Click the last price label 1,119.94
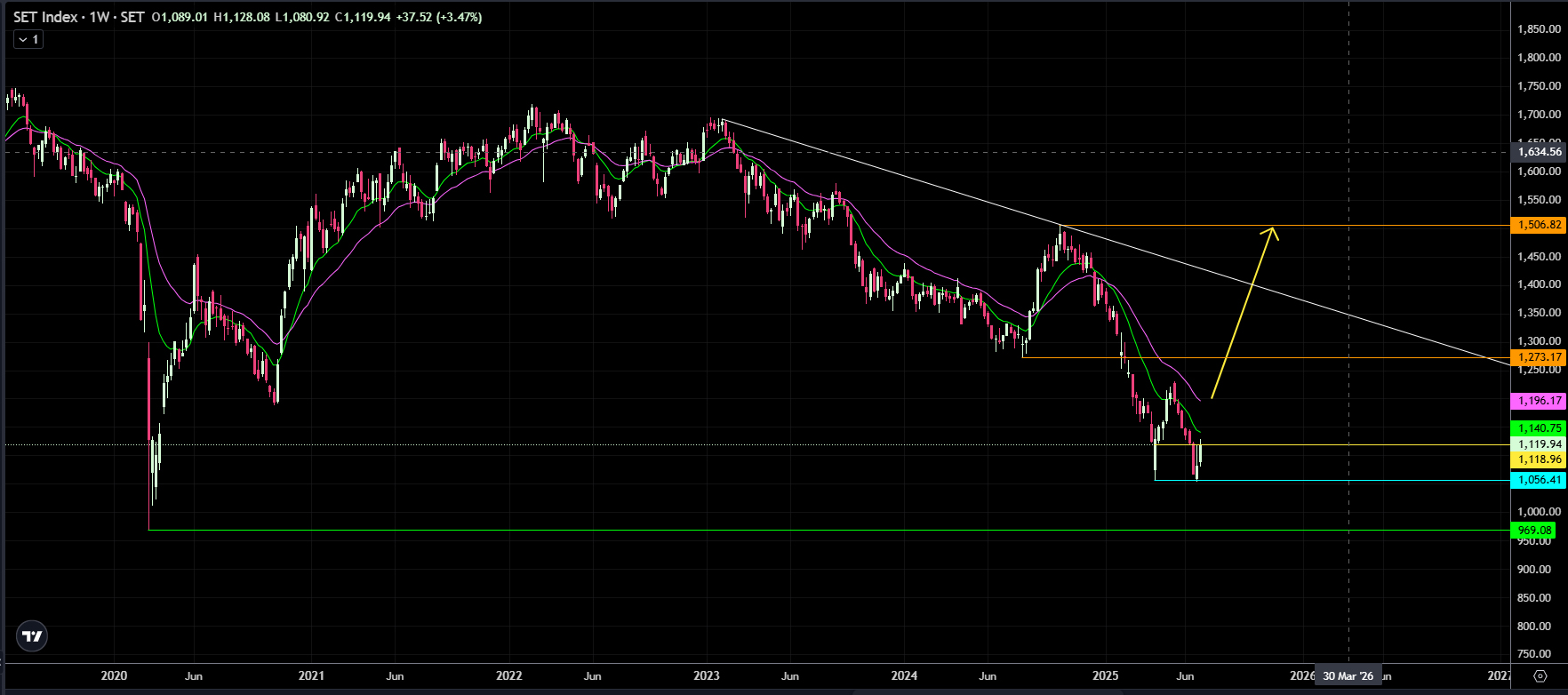This screenshot has height=695, width=1568. (x=1538, y=444)
